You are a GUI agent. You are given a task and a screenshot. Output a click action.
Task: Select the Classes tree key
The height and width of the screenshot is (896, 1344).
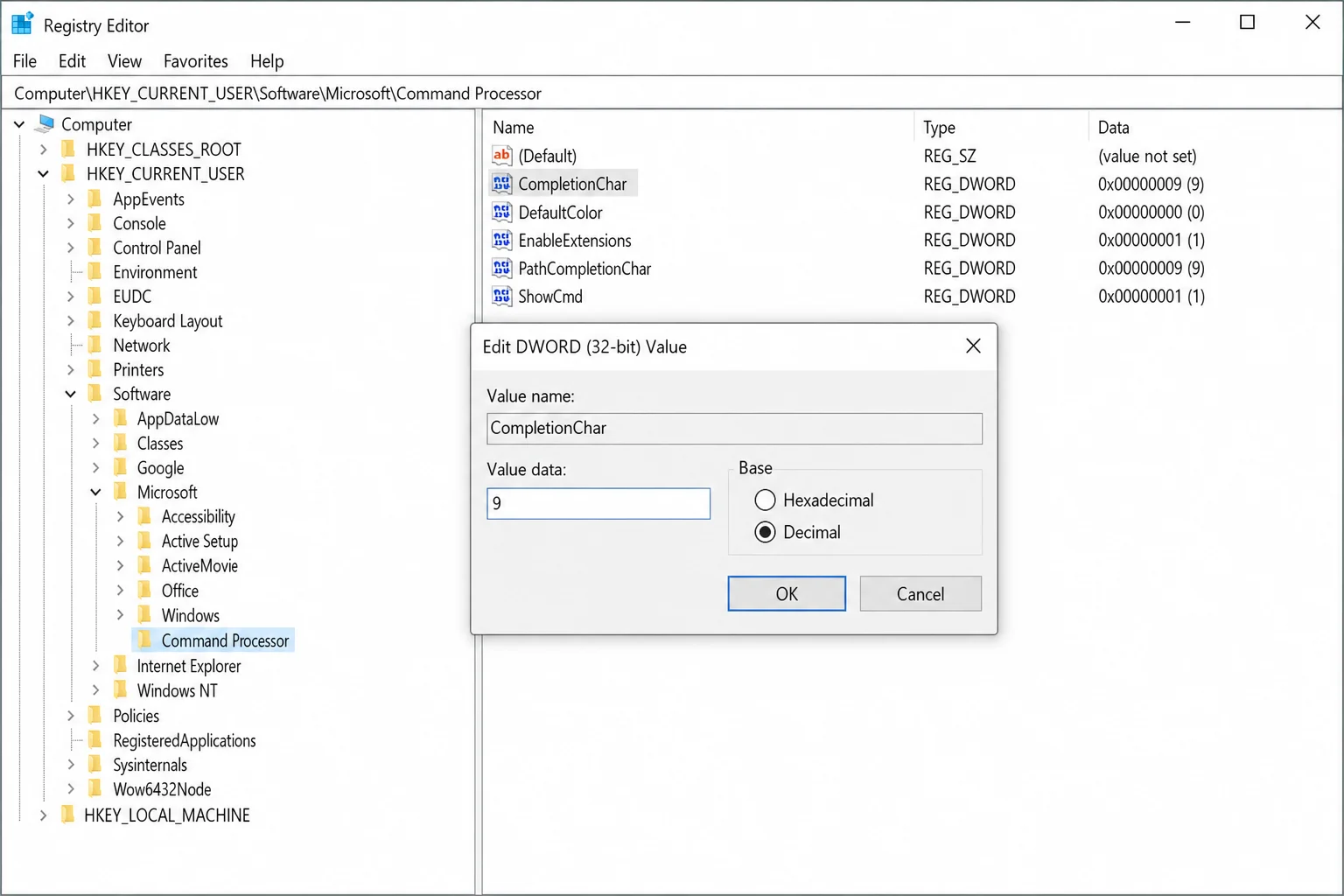(x=159, y=444)
